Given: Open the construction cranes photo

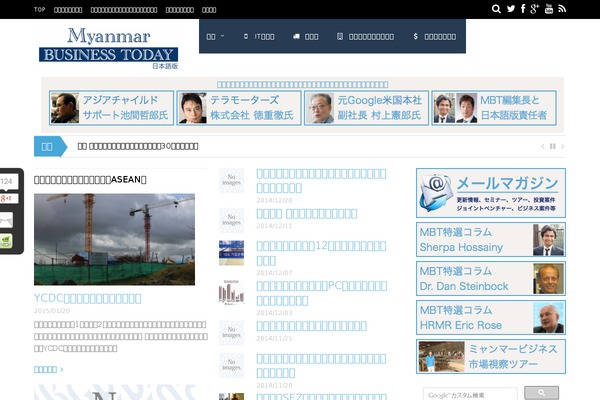Looking at the screenshot, I should click(114, 239).
